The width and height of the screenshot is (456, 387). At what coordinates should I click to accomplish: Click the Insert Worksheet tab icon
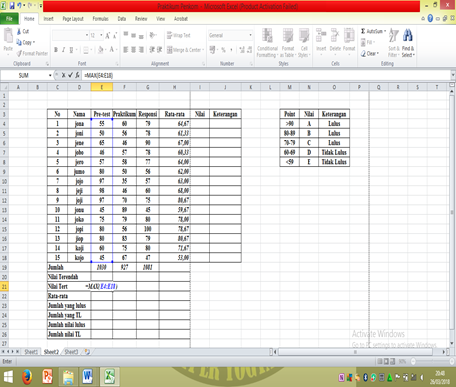(x=87, y=352)
